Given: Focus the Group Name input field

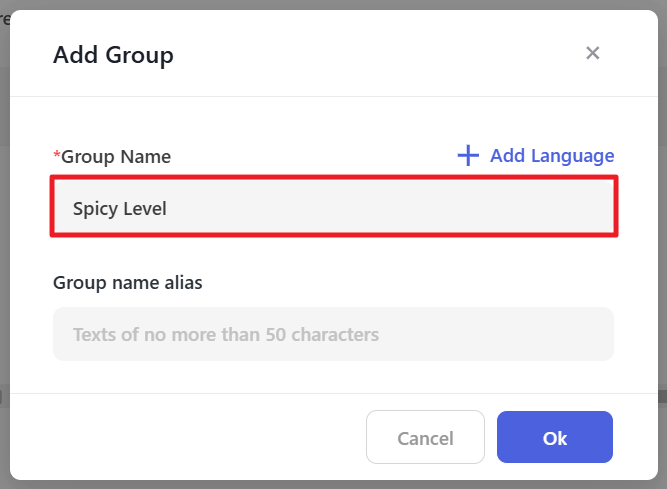Looking at the screenshot, I should (x=334, y=206).
